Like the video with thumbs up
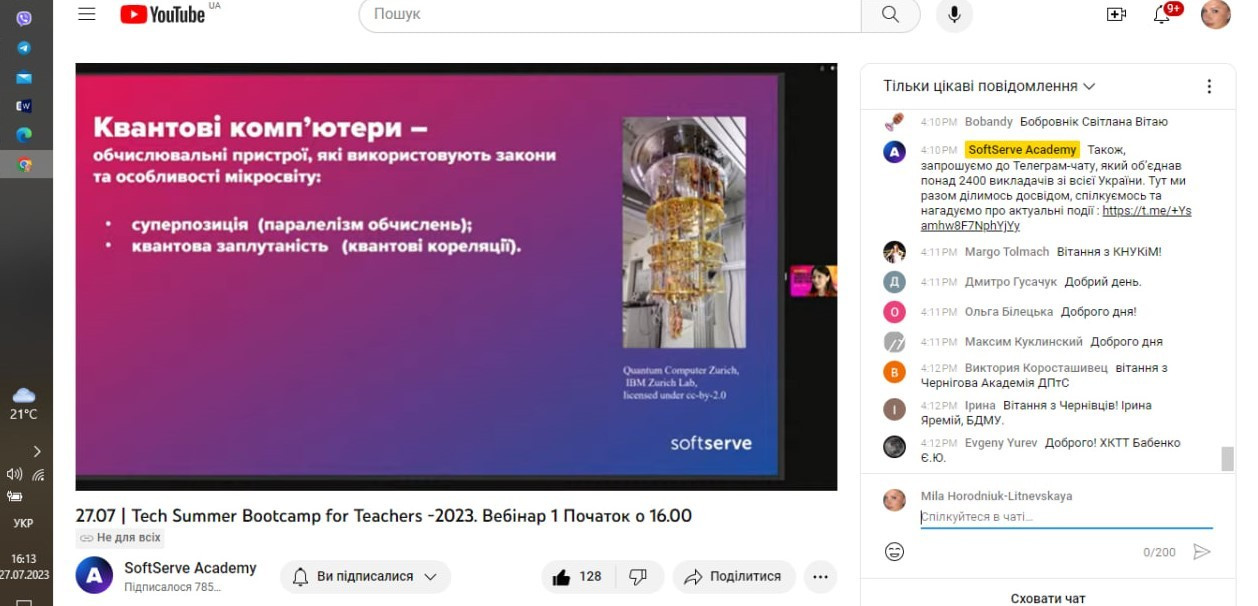 coord(577,577)
